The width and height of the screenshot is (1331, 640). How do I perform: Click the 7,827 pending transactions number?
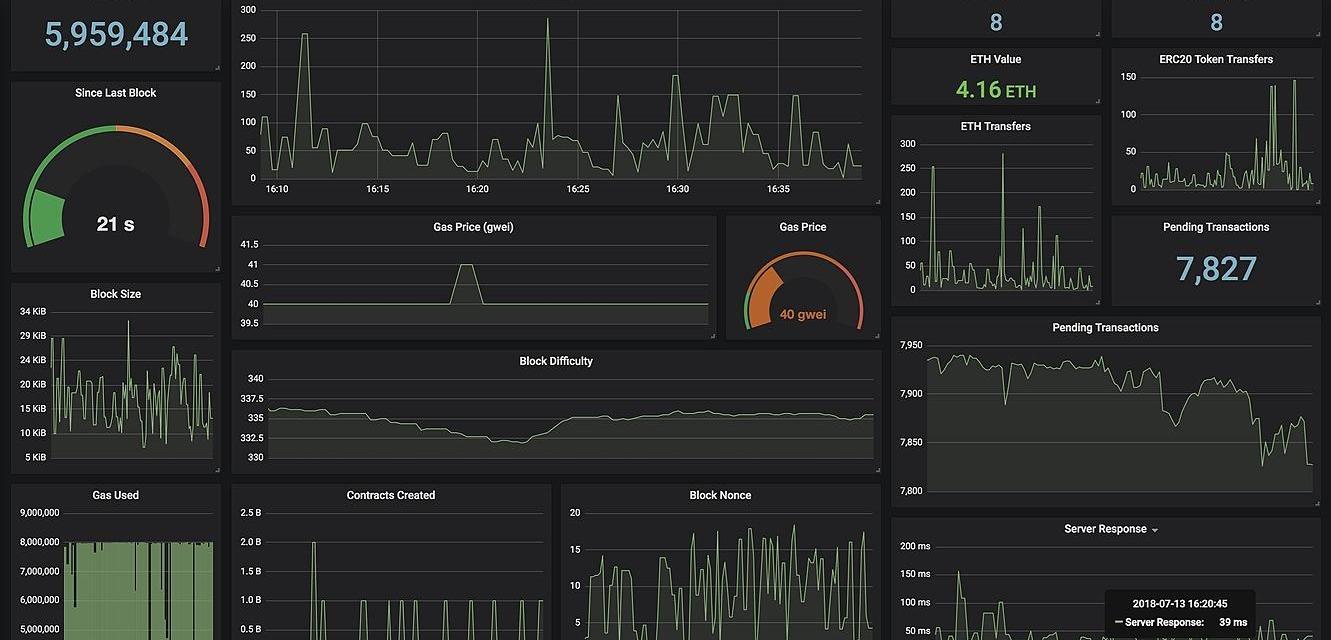coord(1216,268)
